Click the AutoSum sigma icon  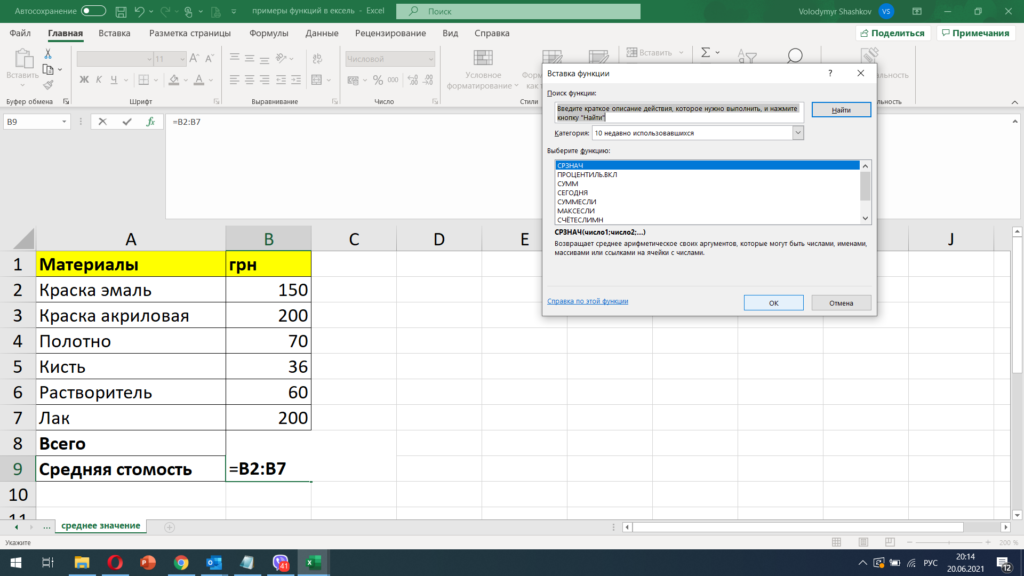(x=705, y=52)
